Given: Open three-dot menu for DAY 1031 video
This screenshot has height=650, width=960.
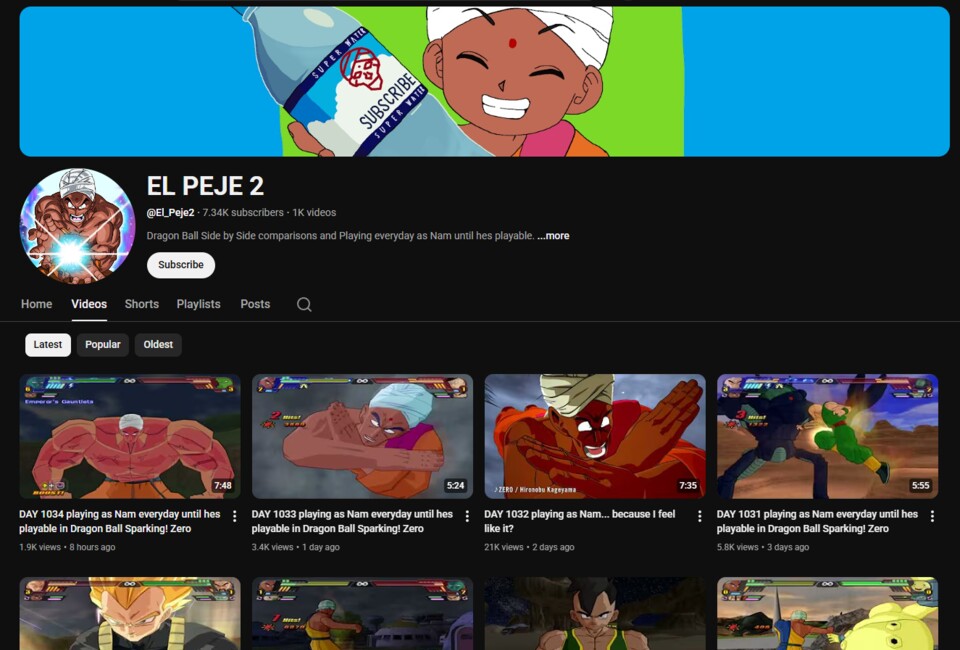Looking at the screenshot, I should [x=932, y=516].
